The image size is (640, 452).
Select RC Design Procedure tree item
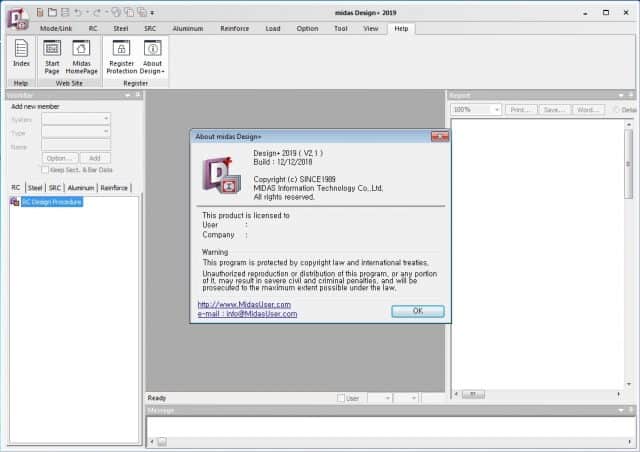click(51, 201)
